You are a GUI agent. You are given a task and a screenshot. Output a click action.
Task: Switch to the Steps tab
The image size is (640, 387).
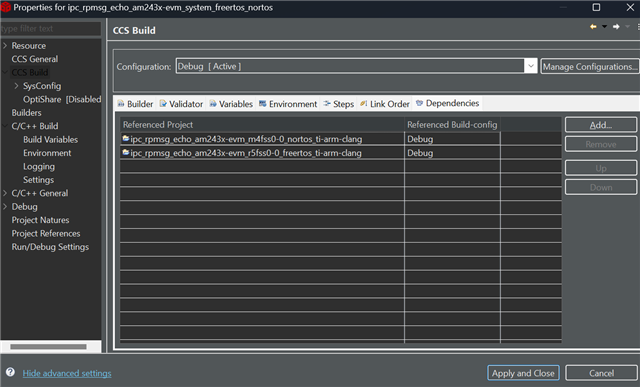coord(339,104)
